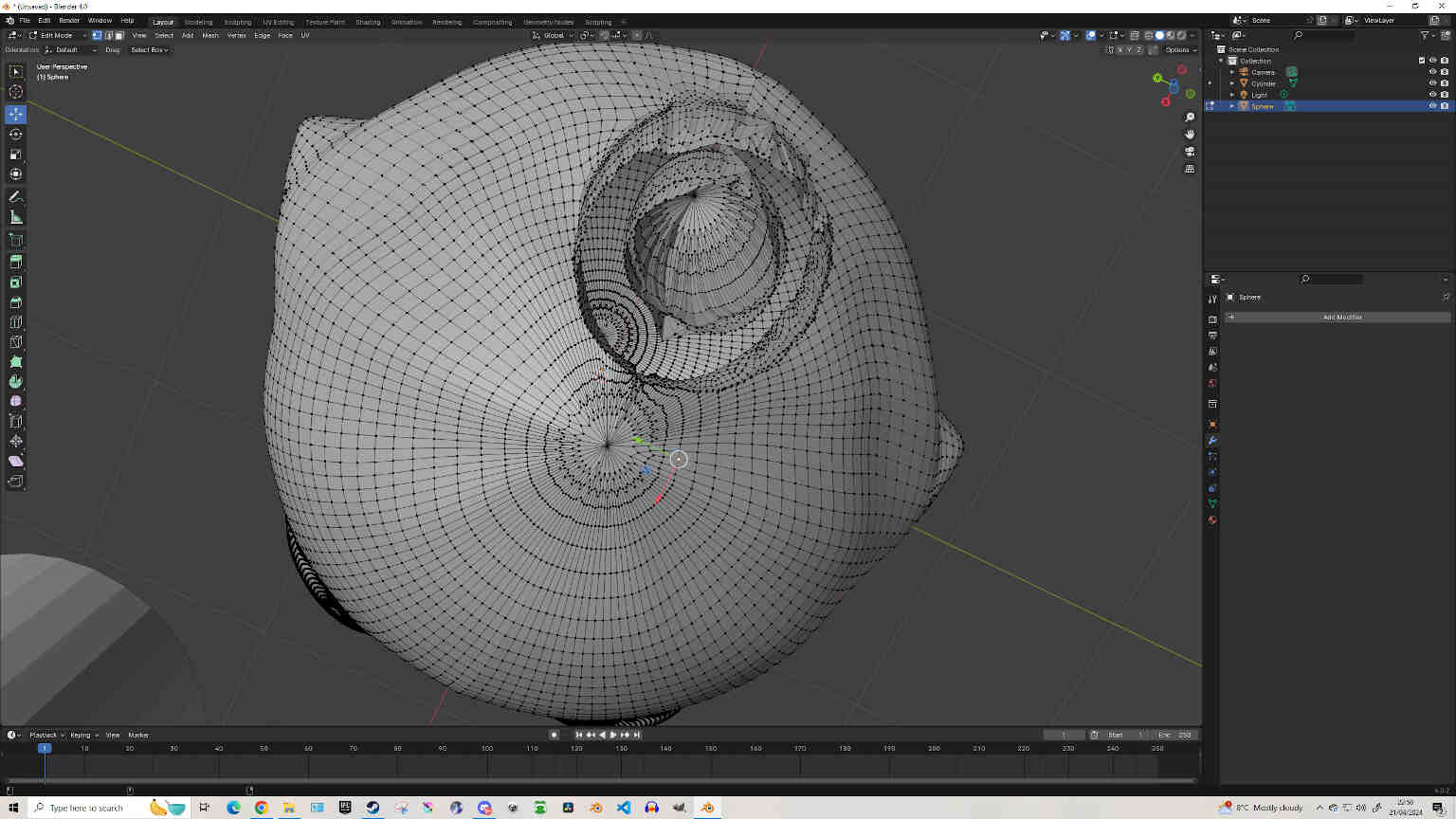Select the Extrude Region tool
Viewport: 1456px width, 819px height.
(16, 262)
